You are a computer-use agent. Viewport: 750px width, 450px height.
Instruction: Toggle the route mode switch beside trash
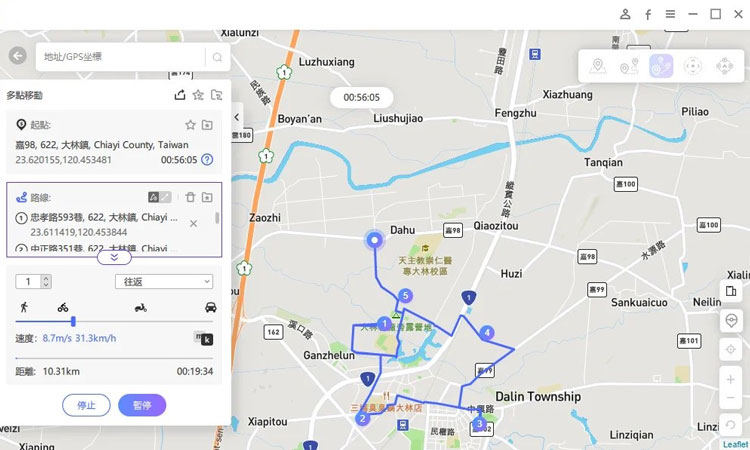point(159,197)
